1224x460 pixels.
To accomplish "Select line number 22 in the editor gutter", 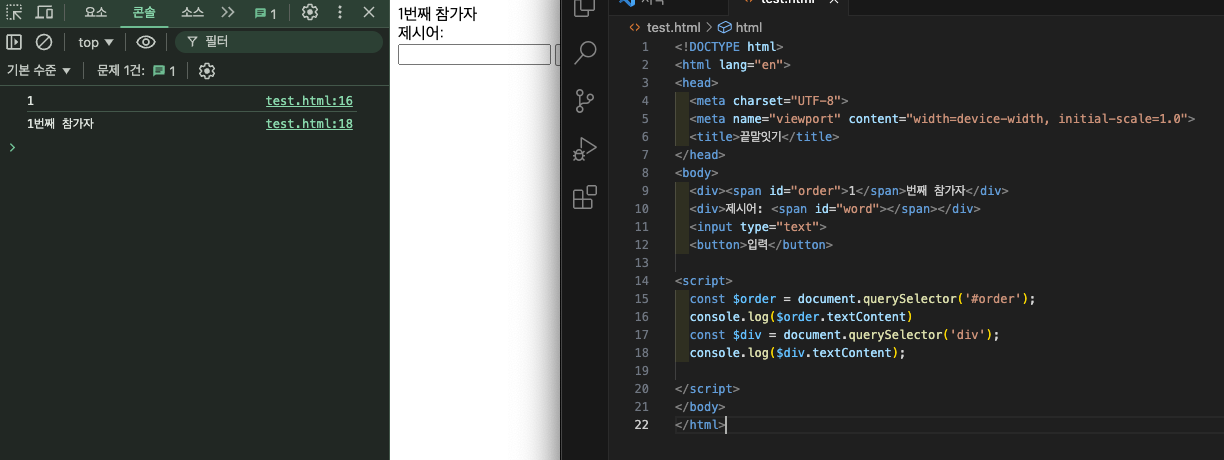I will (x=642, y=424).
